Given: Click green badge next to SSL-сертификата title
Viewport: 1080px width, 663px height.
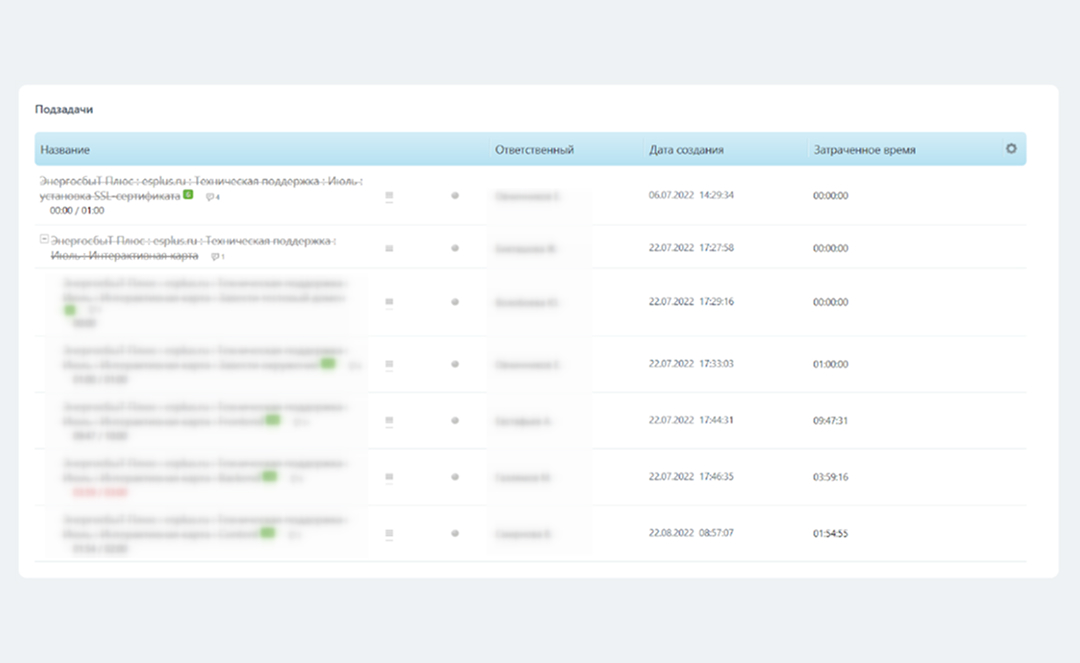Looking at the screenshot, I should click(188, 195).
